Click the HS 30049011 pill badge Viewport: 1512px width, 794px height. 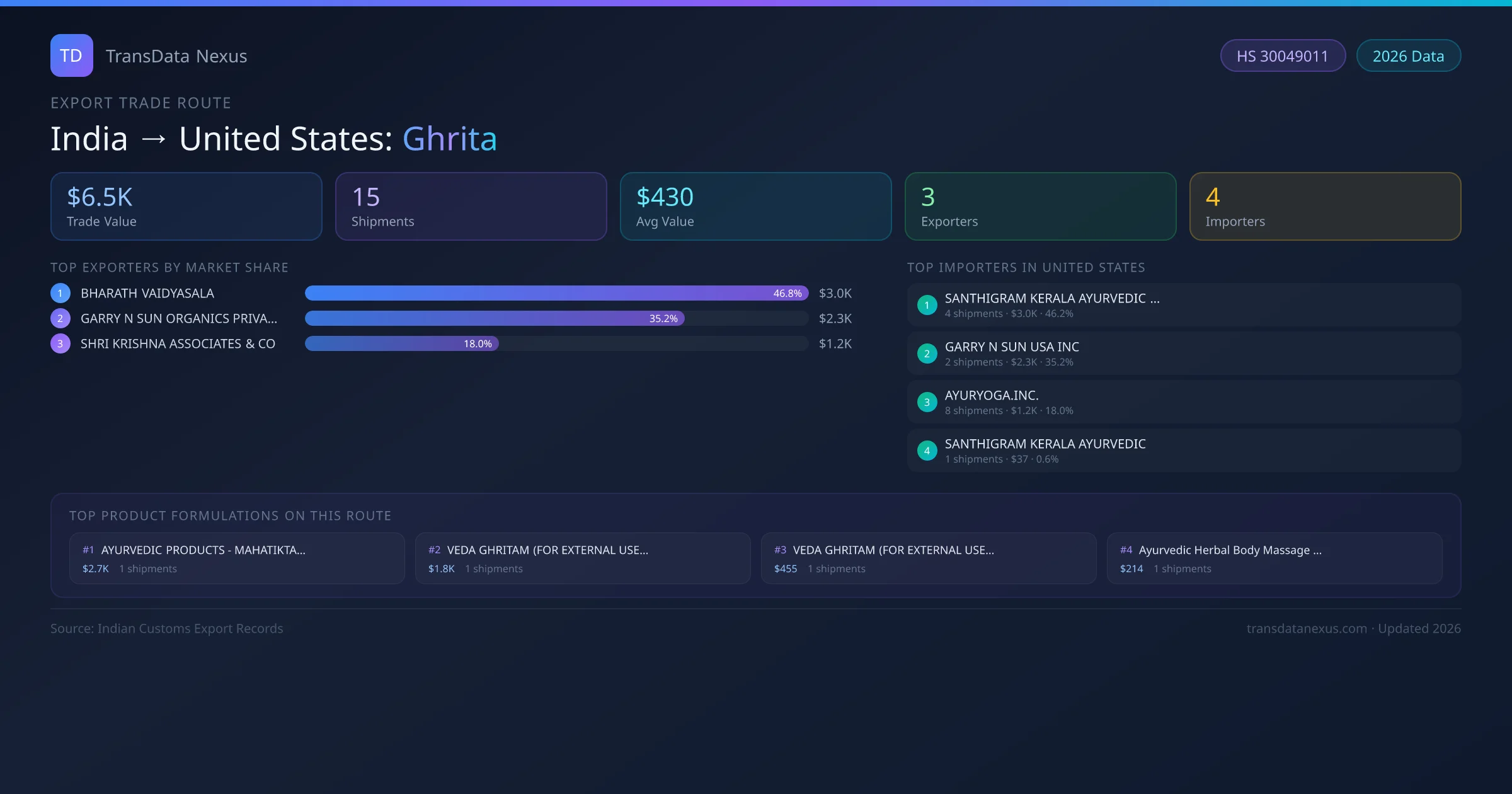(1282, 56)
